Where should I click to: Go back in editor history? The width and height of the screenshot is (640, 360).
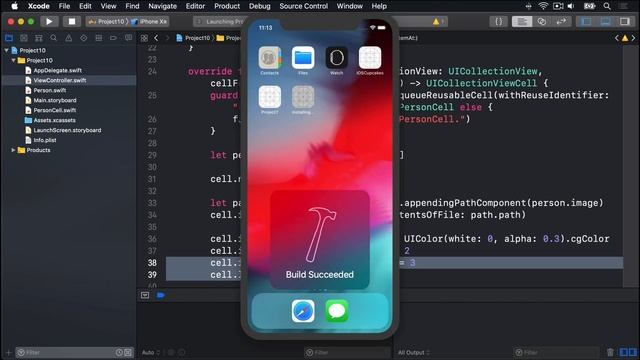click(x=156, y=38)
